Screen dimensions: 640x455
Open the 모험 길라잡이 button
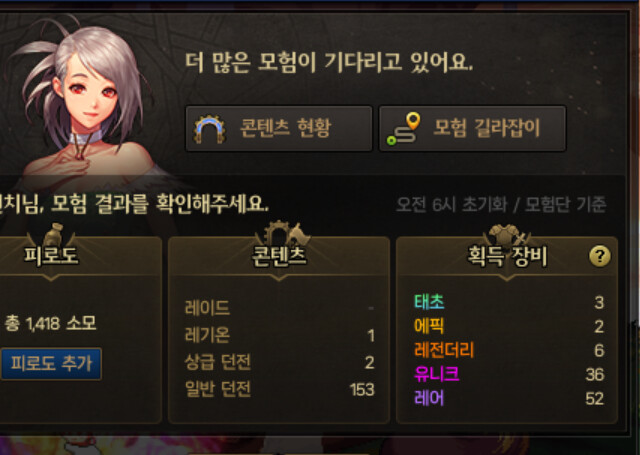click(x=473, y=129)
